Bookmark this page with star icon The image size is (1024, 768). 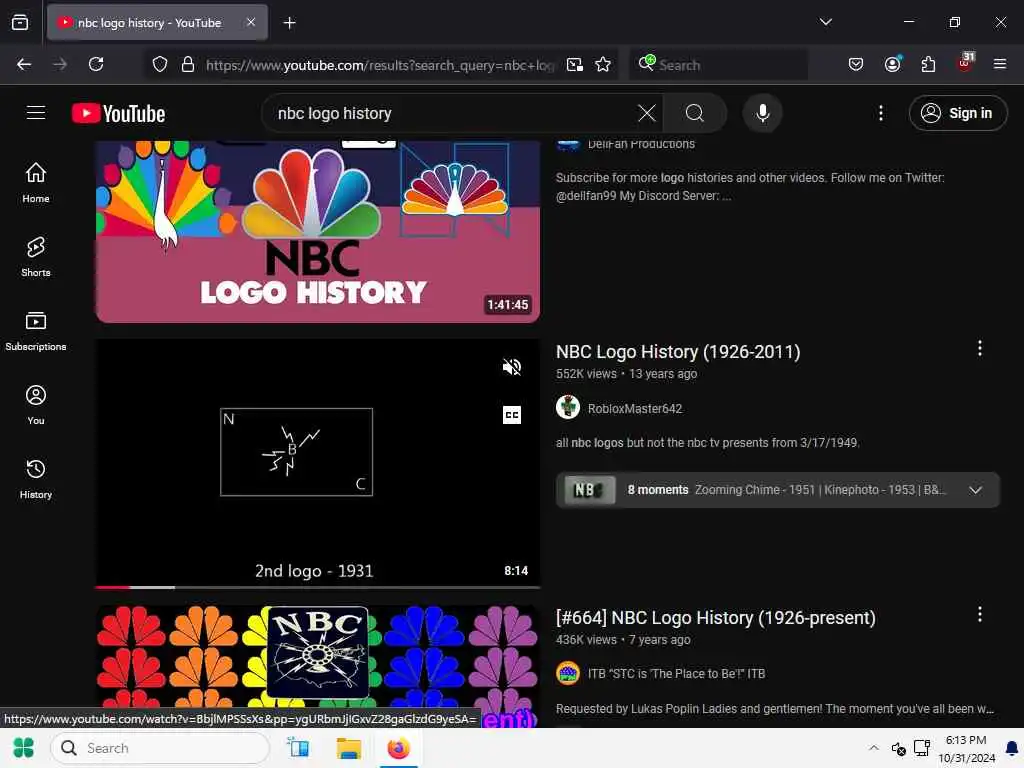click(603, 64)
